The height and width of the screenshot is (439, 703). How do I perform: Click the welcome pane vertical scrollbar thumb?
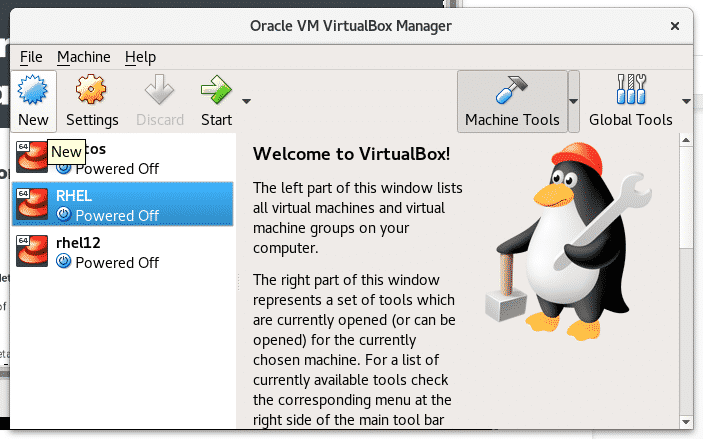(x=686, y=197)
